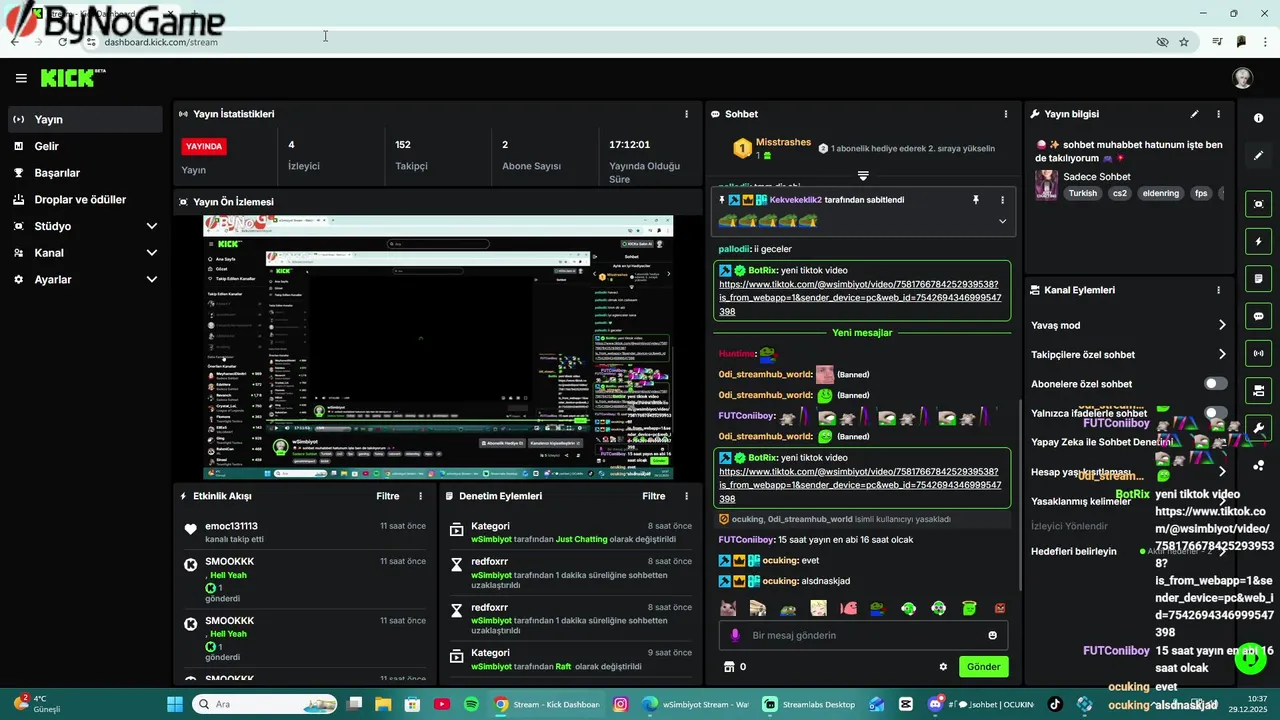Open Spotify from the taskbar
Image resolution: width=1280 pixels, height=720 pixels.
[471, 704]
